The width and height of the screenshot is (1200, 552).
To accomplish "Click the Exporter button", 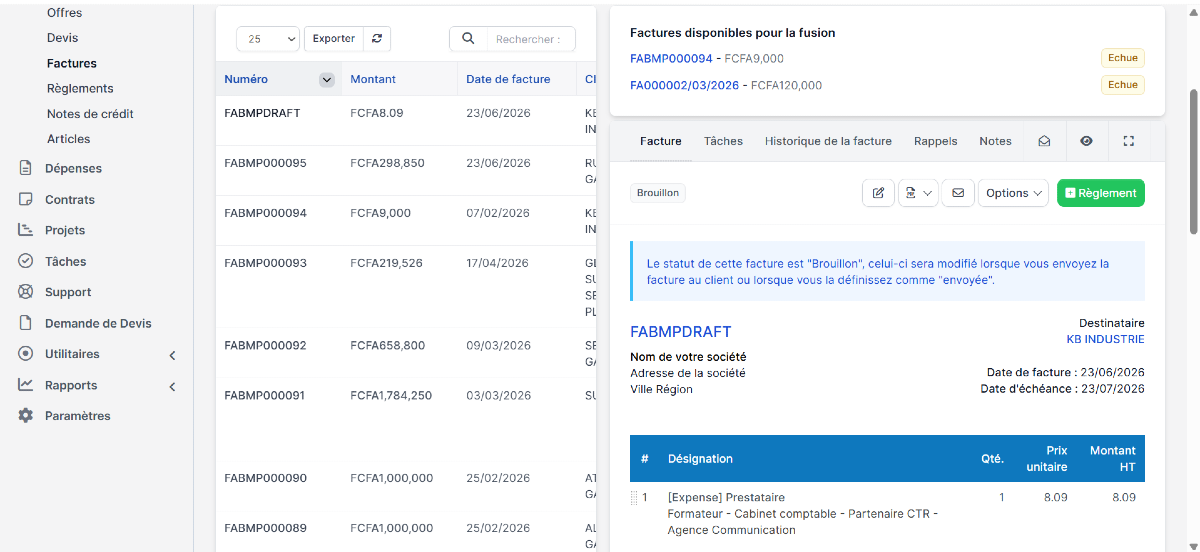I will tap(334, 39).
